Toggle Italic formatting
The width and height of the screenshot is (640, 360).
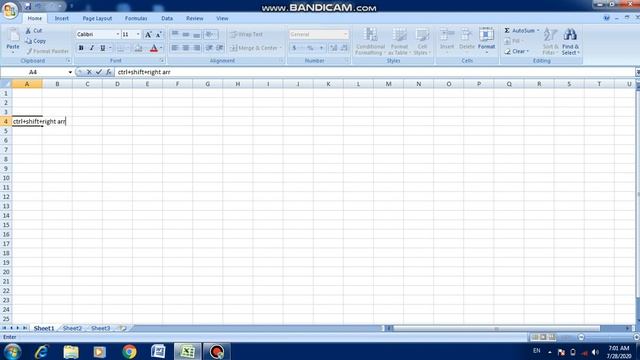(x=92, y=48)
